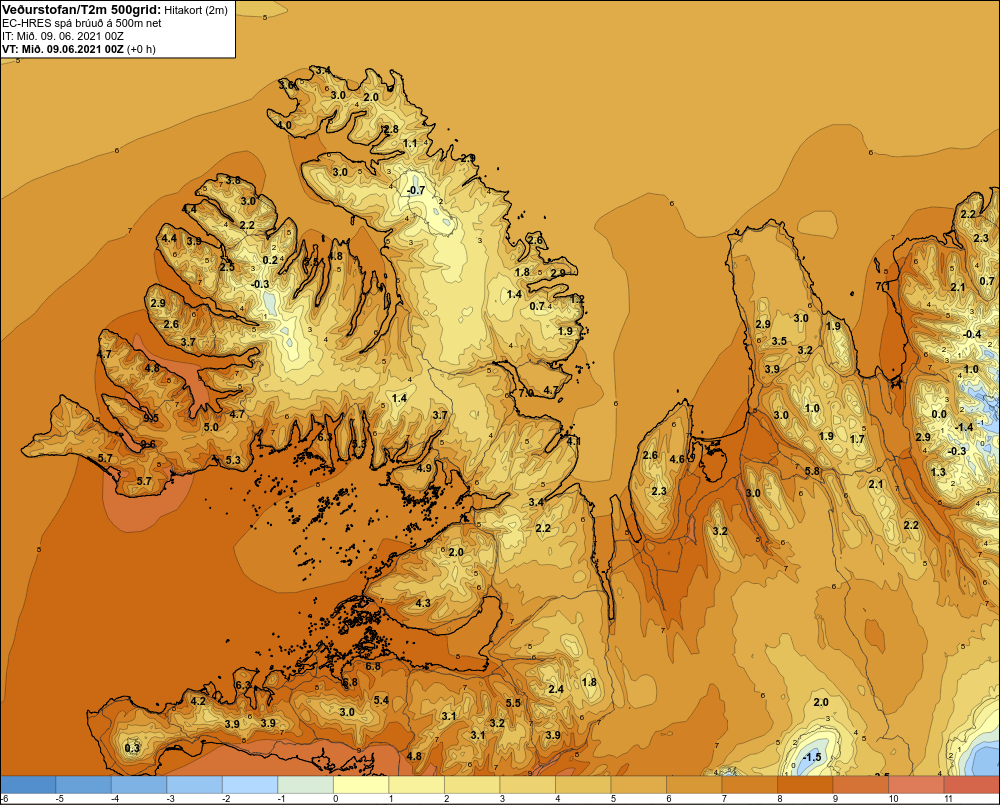Click the temperature value "4.0"
1000x805 pixels.
284,125
